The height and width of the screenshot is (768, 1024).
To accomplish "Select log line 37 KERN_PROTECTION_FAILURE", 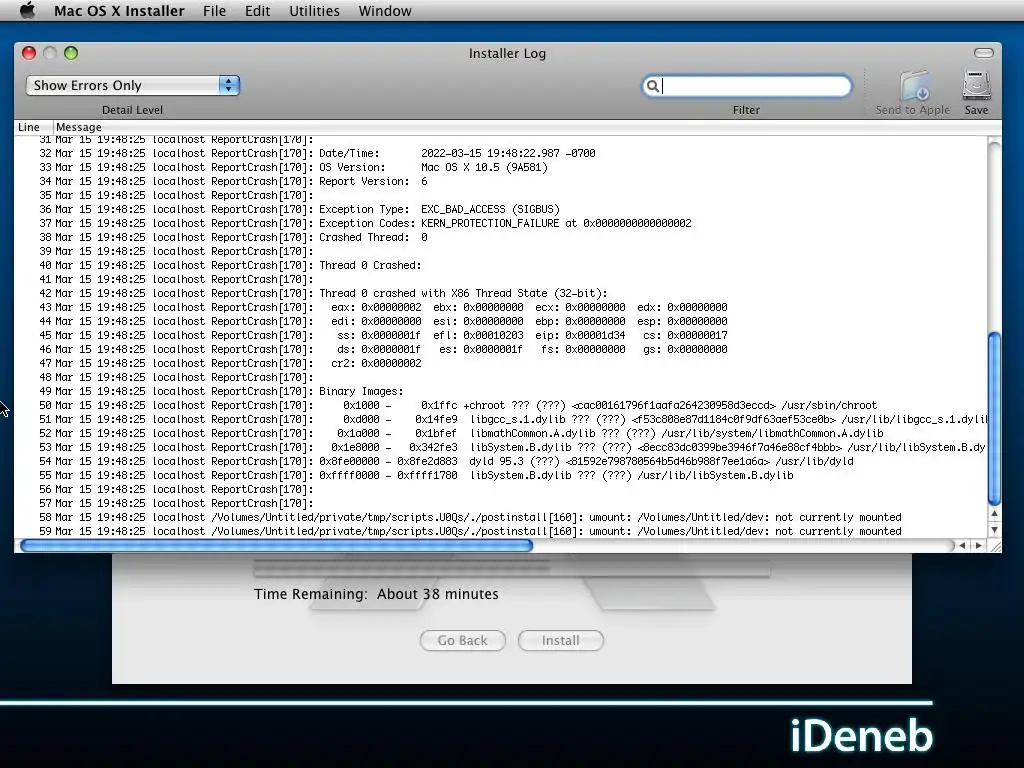I will [500, 223].
